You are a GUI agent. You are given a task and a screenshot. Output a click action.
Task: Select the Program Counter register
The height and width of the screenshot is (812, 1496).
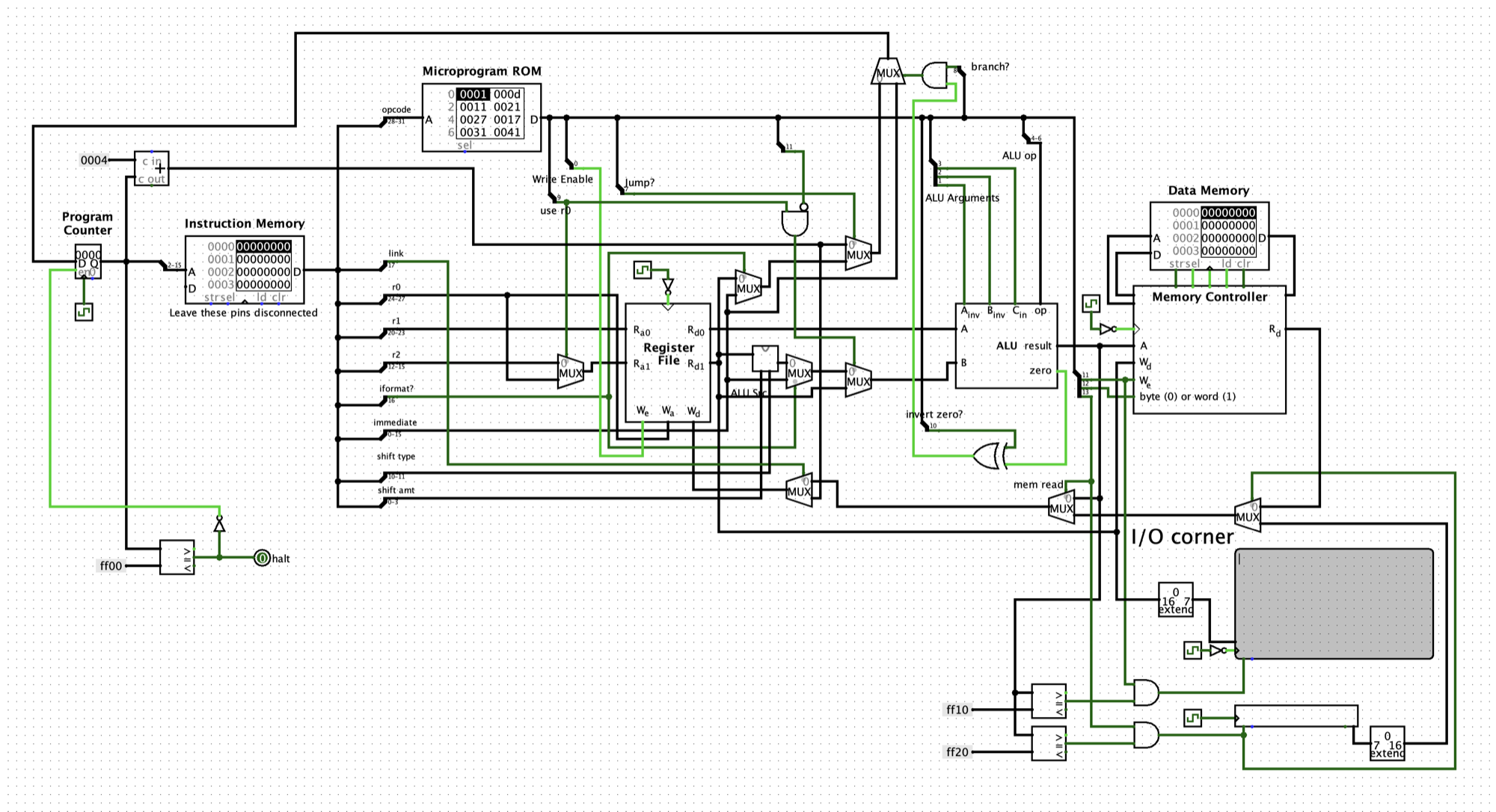pyautogui.click(x=88, y=262)
